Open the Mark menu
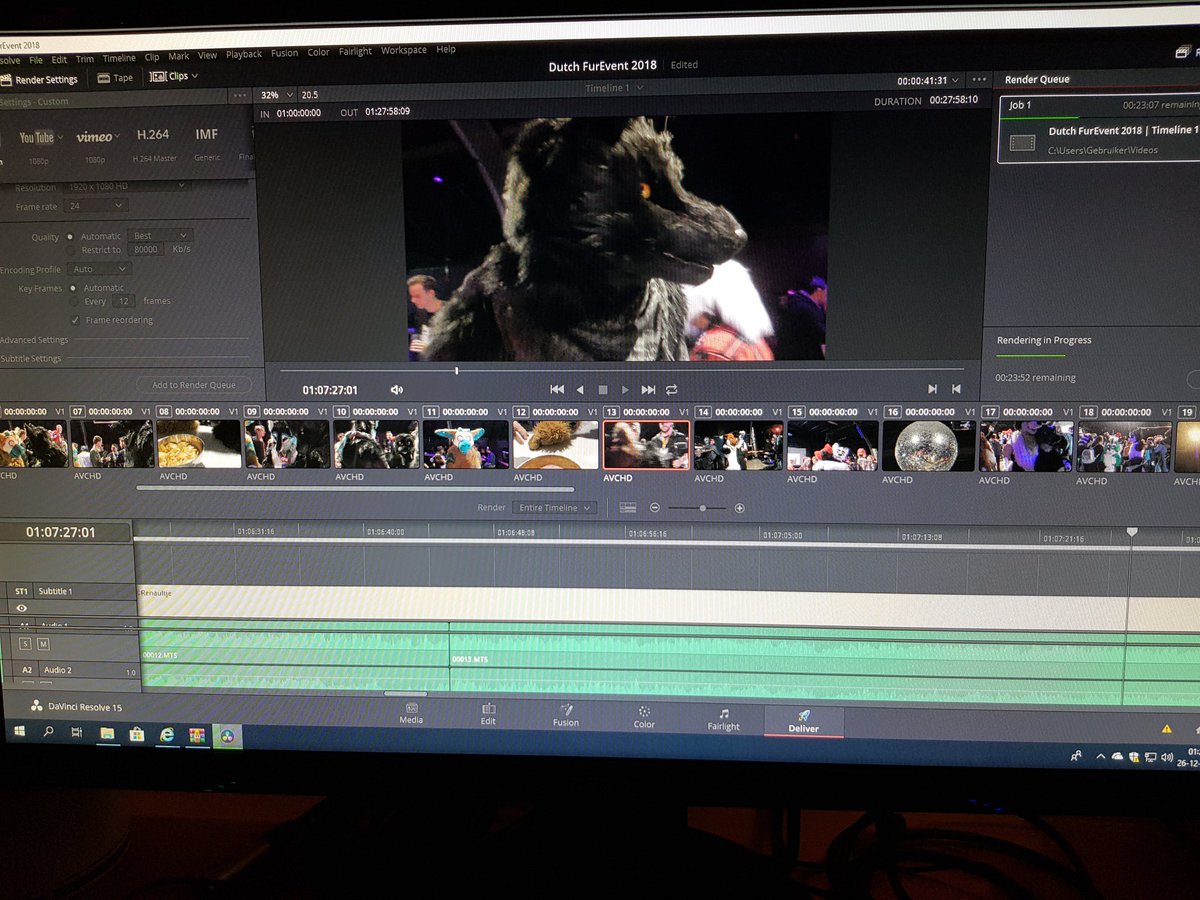Screen dimensions: 1200x900 coord(179,57)
